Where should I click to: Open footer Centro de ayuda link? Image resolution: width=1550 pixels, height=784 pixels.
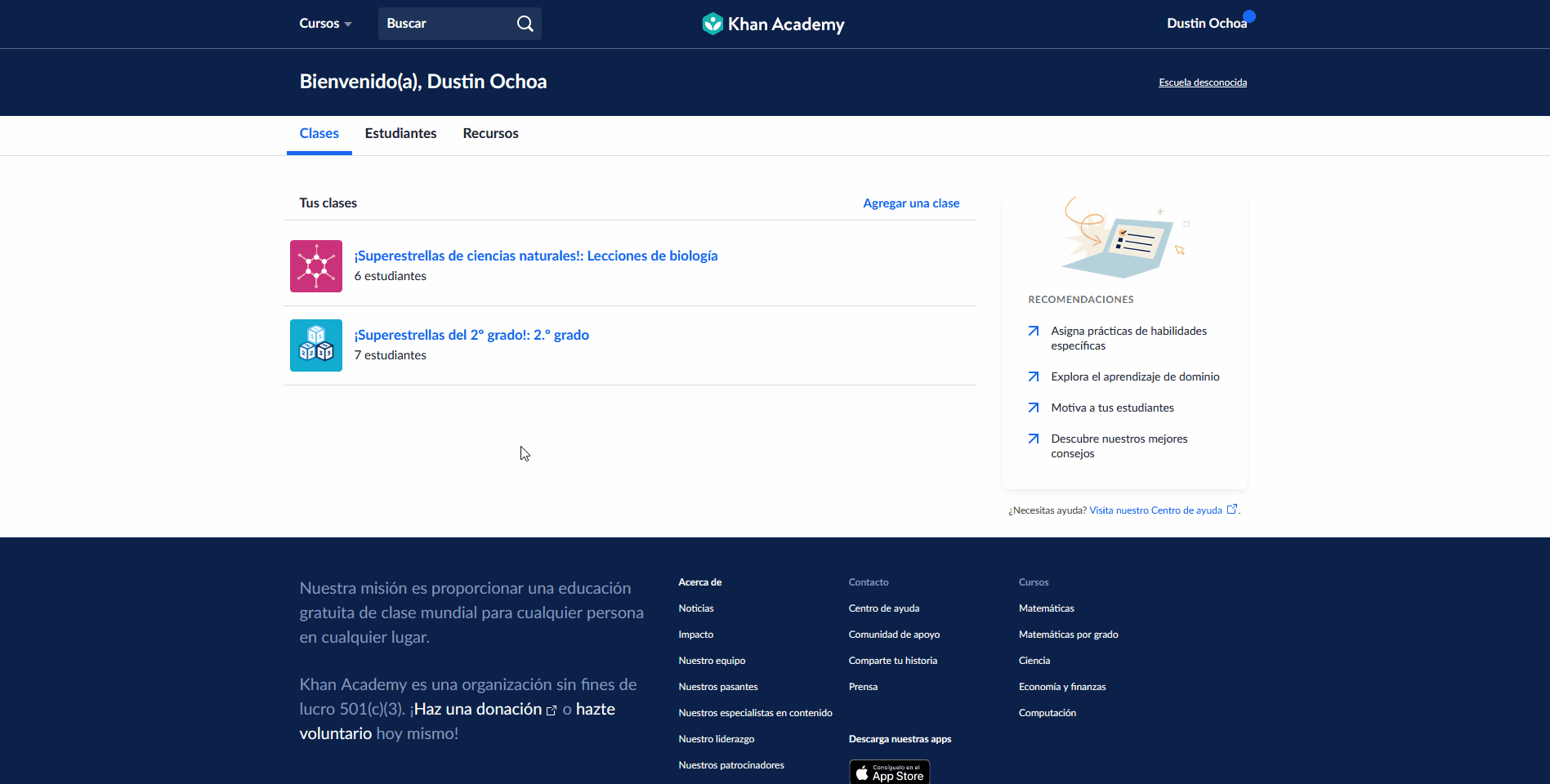pos(884,608)
